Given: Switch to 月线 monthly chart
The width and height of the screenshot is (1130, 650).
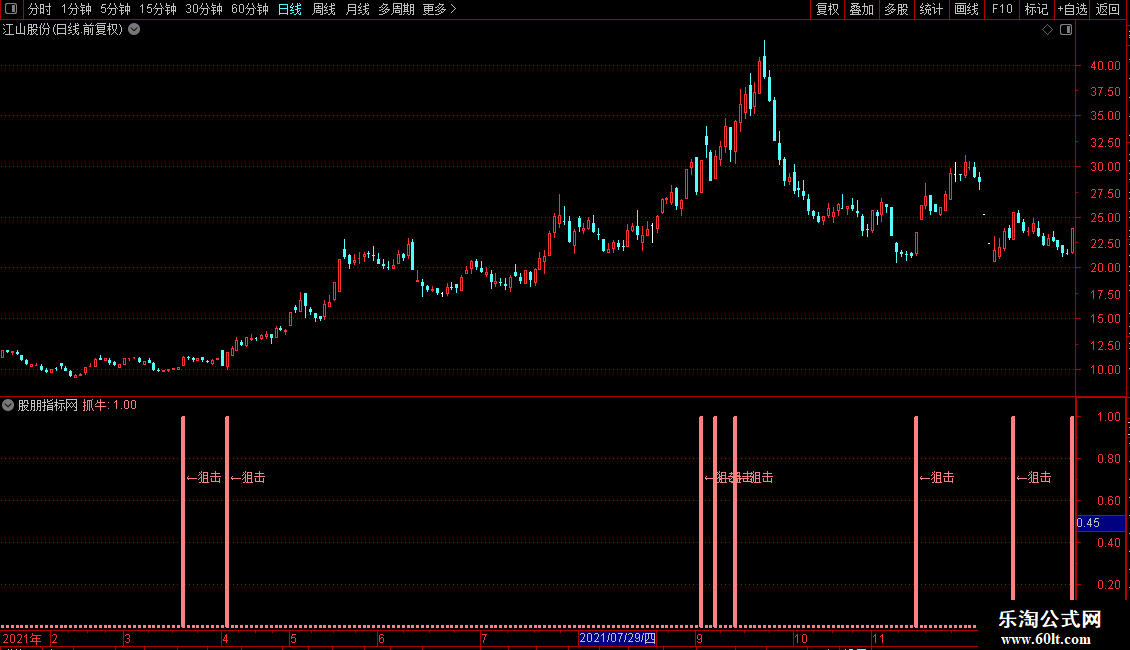Looking at the screenshot, I should click(357, 9).
